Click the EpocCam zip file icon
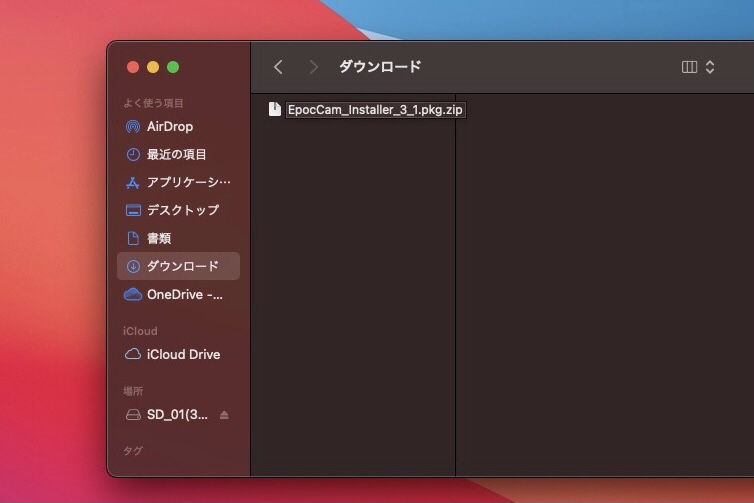This screenshot has width=754, height=503. point(275,109)
